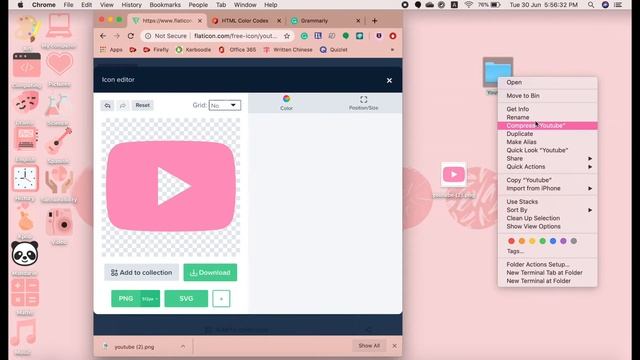Redo the change in the icon editor

click(123, 106)
